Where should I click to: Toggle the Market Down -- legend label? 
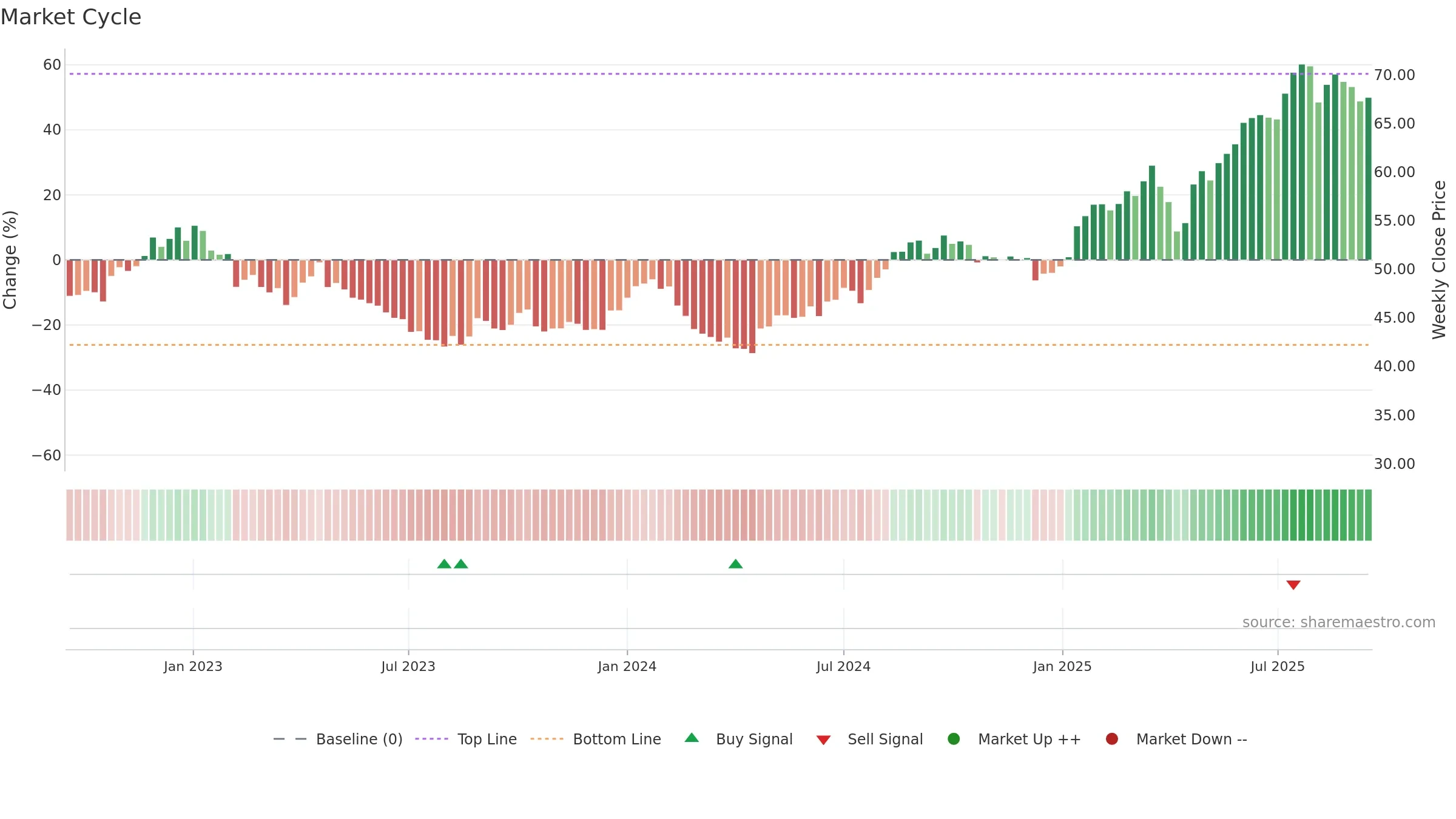click(x=1191, y=739)
